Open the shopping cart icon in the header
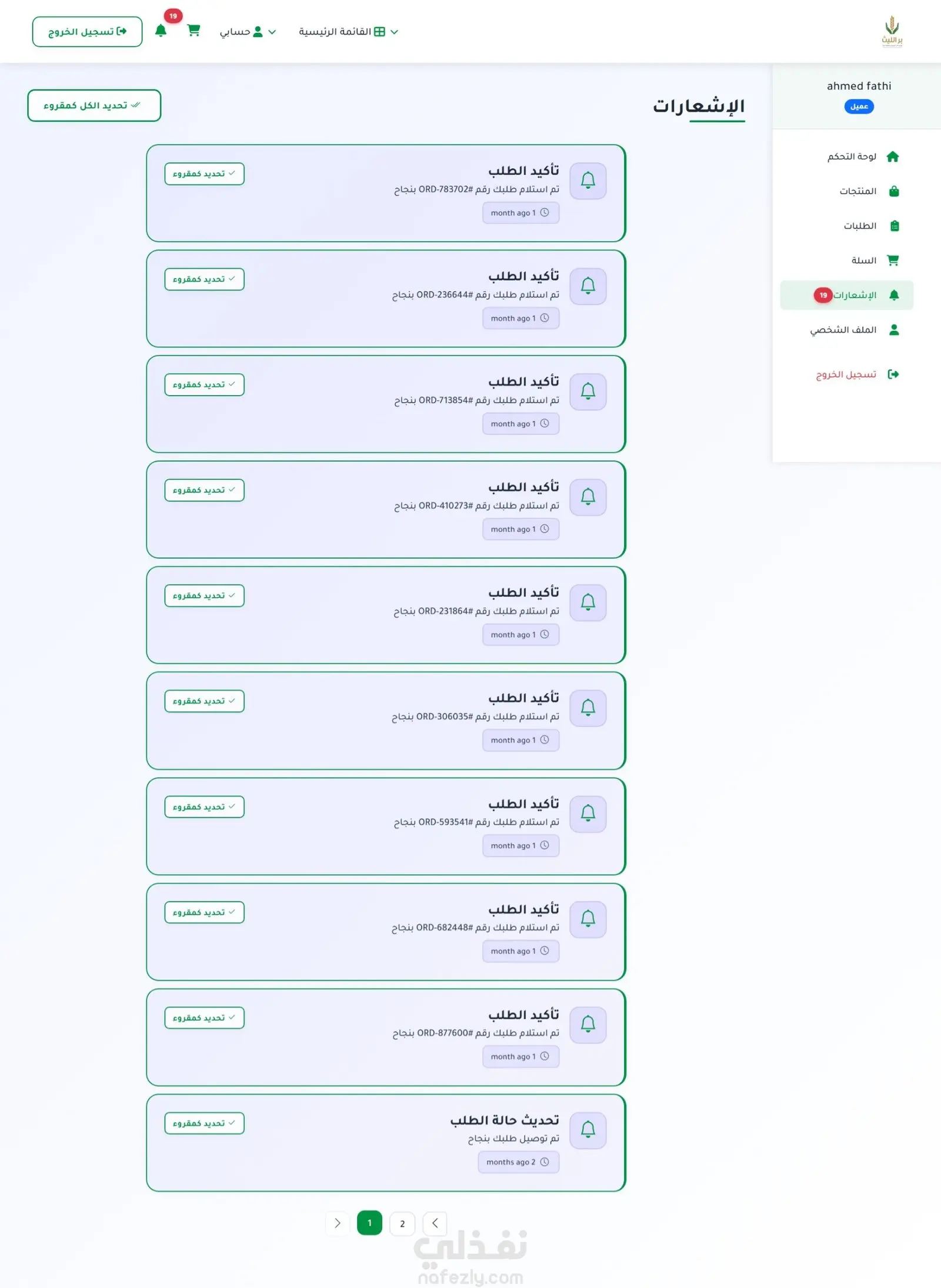 (x=193, y=31)
